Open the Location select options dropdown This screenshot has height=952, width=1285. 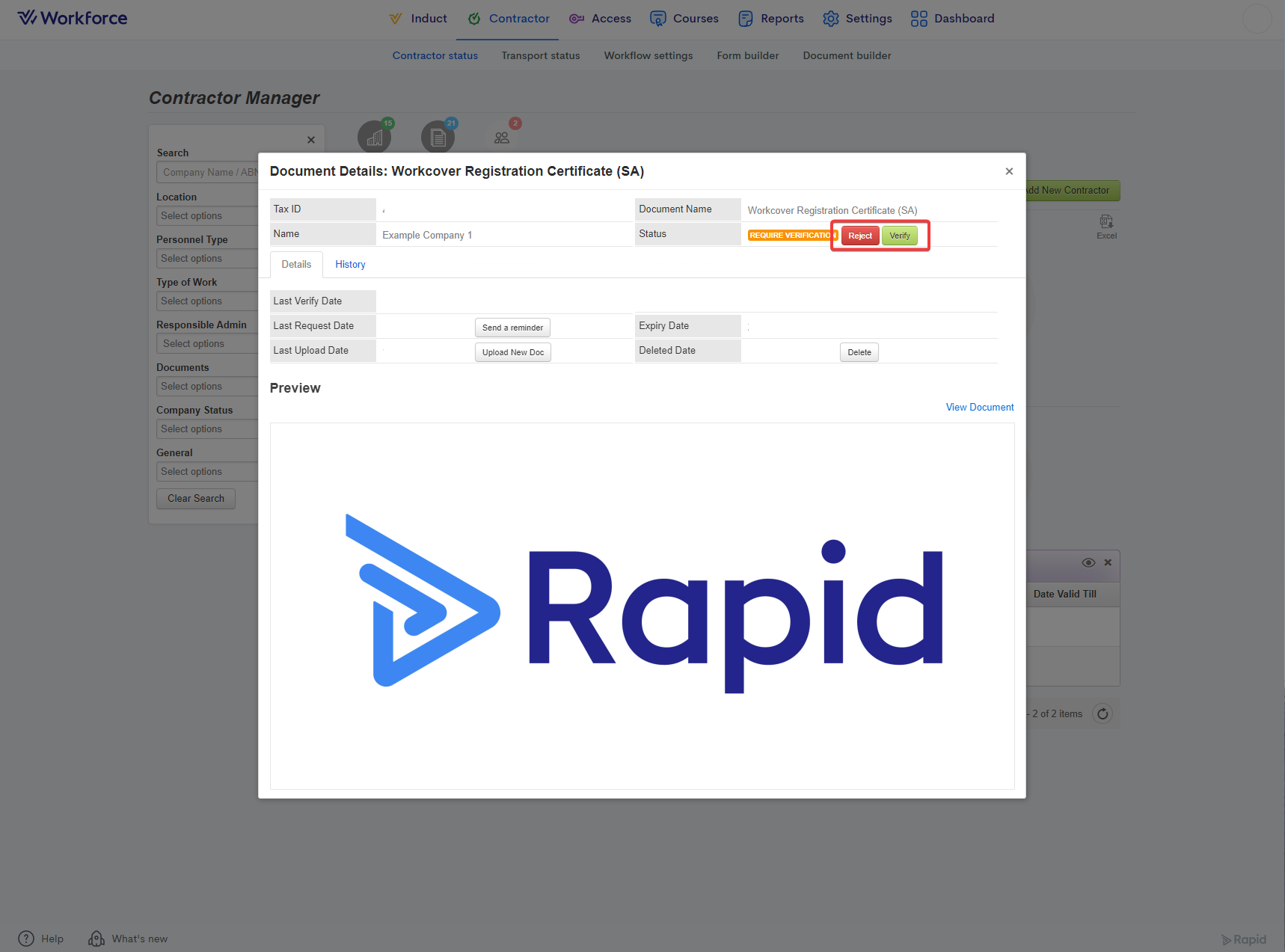pos(207,215)
